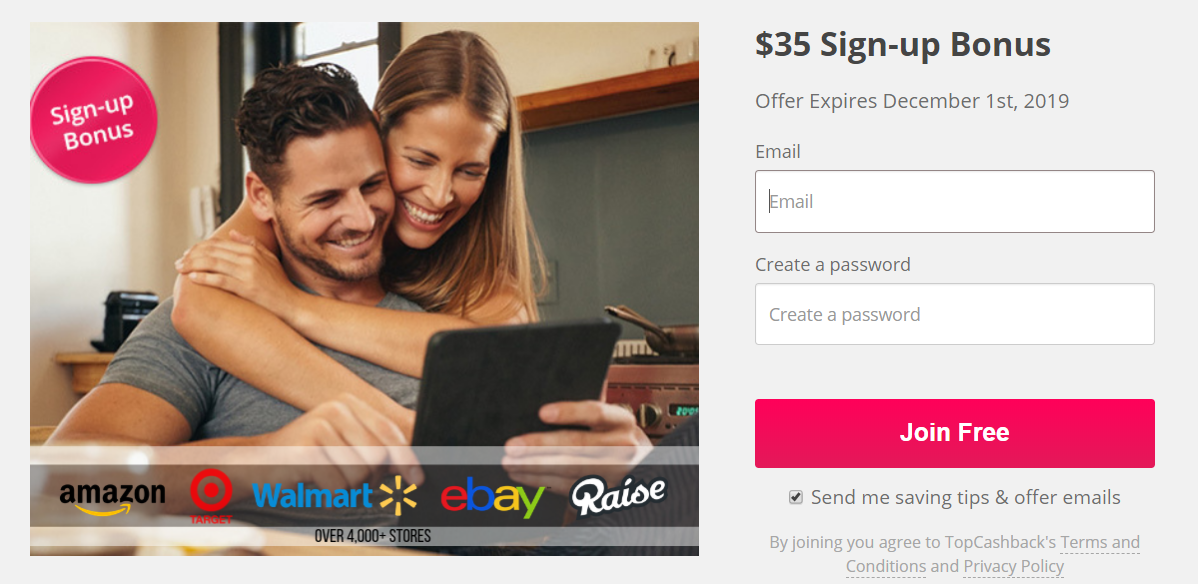Click the Raise logo
Screen dimensions: 1198x584
pyautogui.click(x=618, y=495)
